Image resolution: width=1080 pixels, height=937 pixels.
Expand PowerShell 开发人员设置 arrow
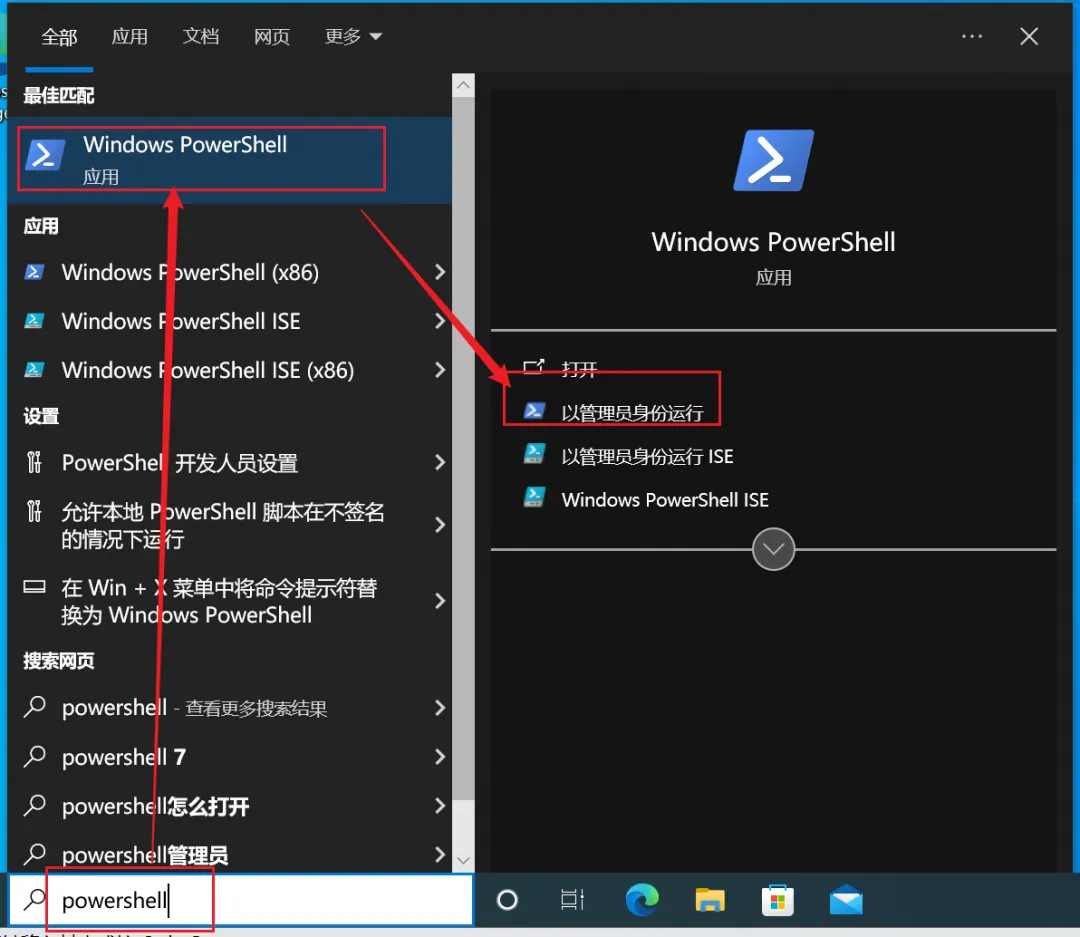coord(440,462)
